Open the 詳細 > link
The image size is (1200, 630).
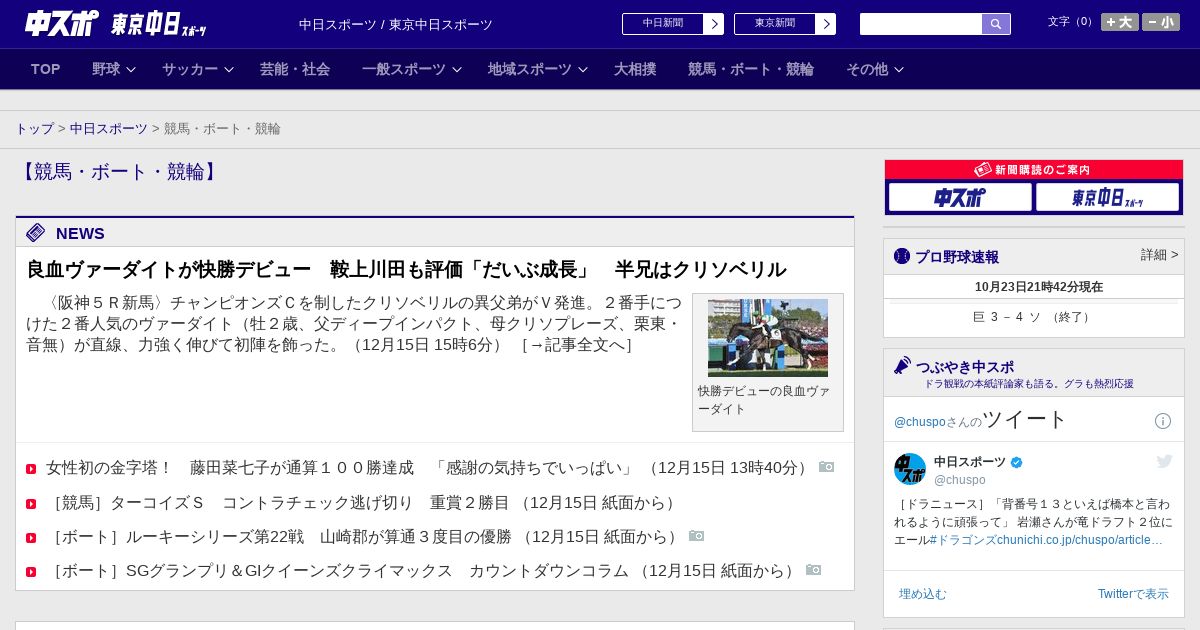[1159, 255]
